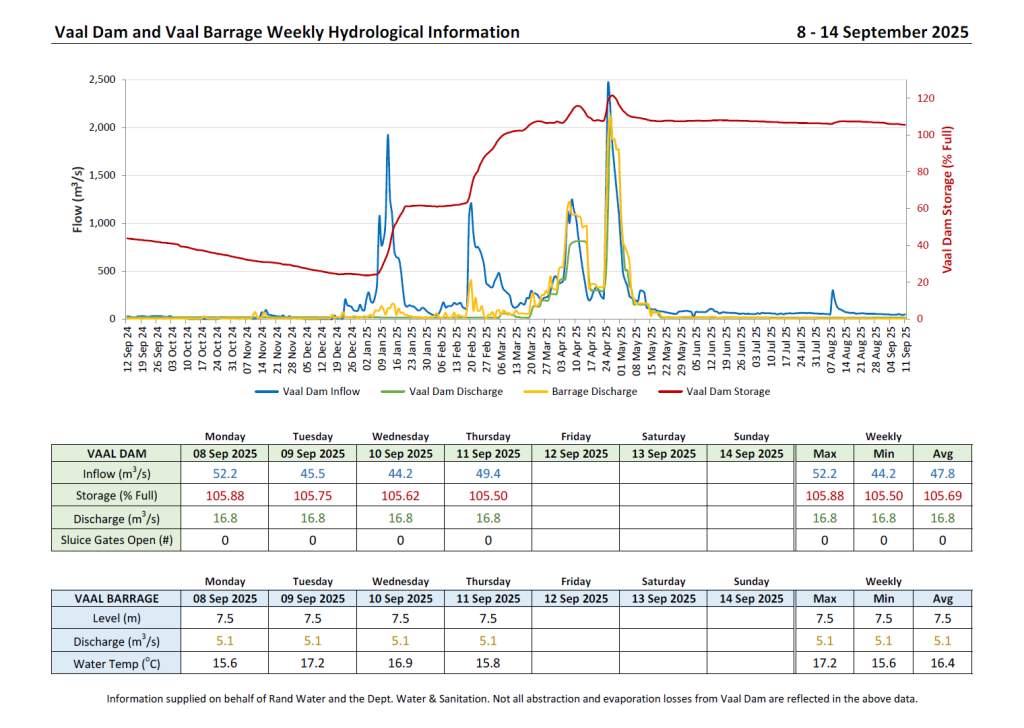Click the Flow (m³/s) left axis title
1024x728 pixels.
[x=78, y=199]
